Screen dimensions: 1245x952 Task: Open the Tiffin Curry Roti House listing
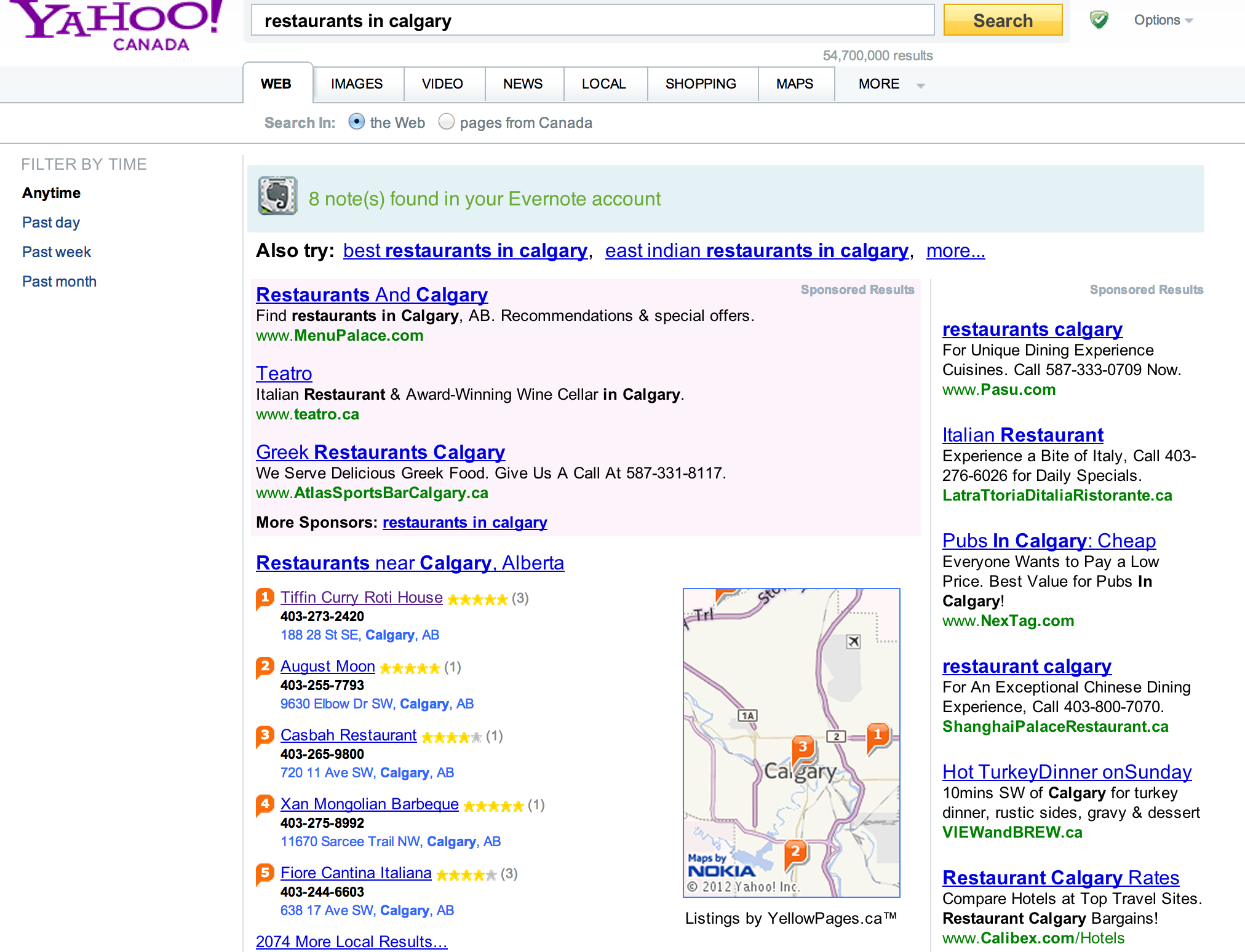[362, 597]
